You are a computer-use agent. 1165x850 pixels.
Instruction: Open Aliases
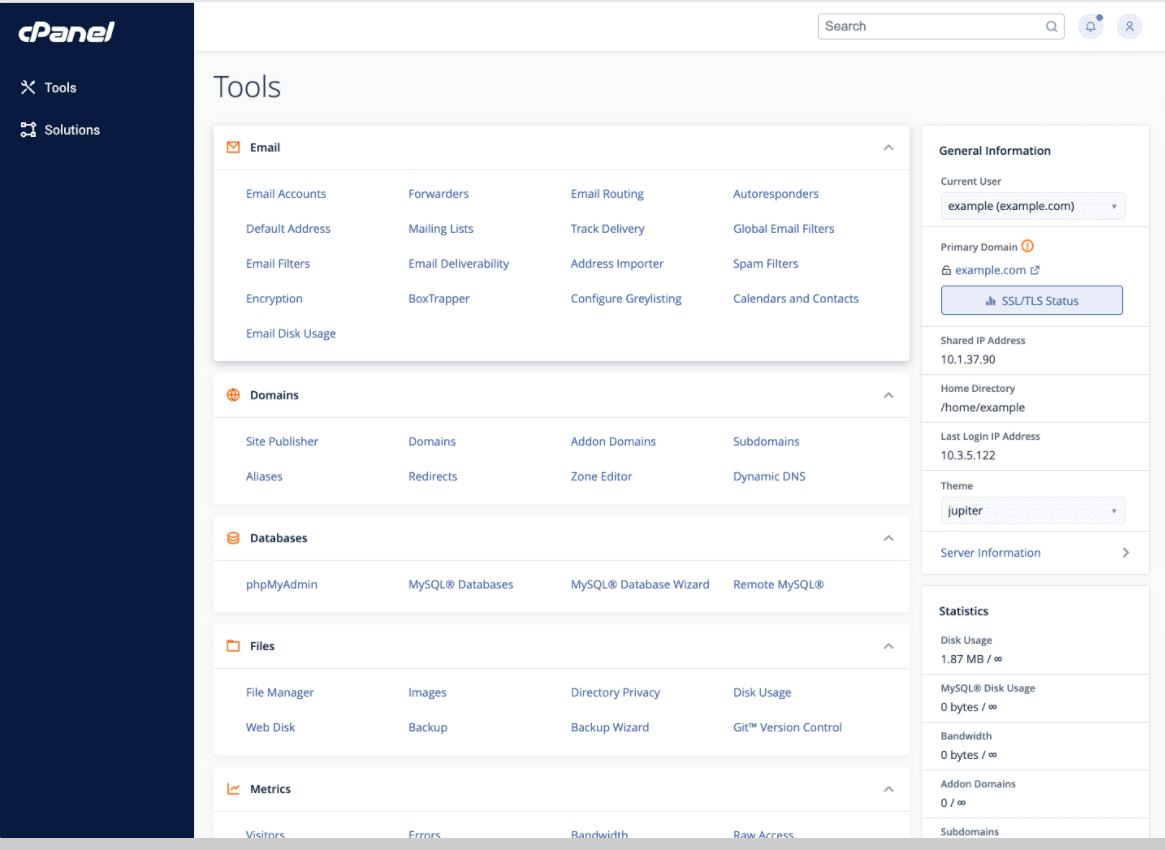click(264, 476)
